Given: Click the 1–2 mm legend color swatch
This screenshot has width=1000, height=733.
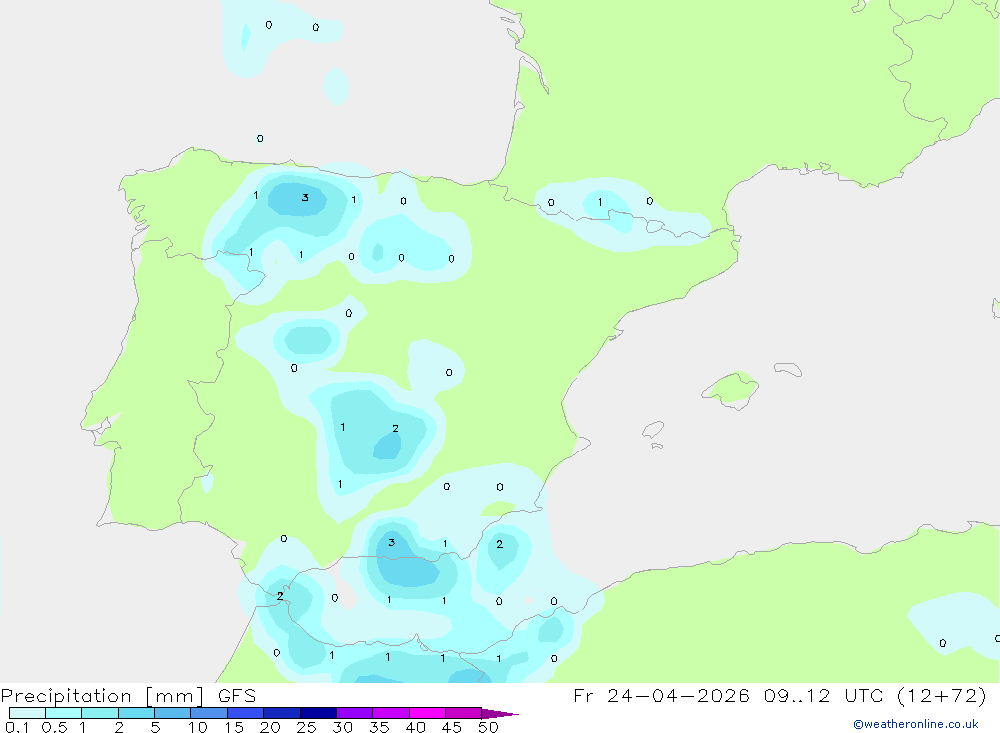Looking at the screenshot, I should click(100, 713).
